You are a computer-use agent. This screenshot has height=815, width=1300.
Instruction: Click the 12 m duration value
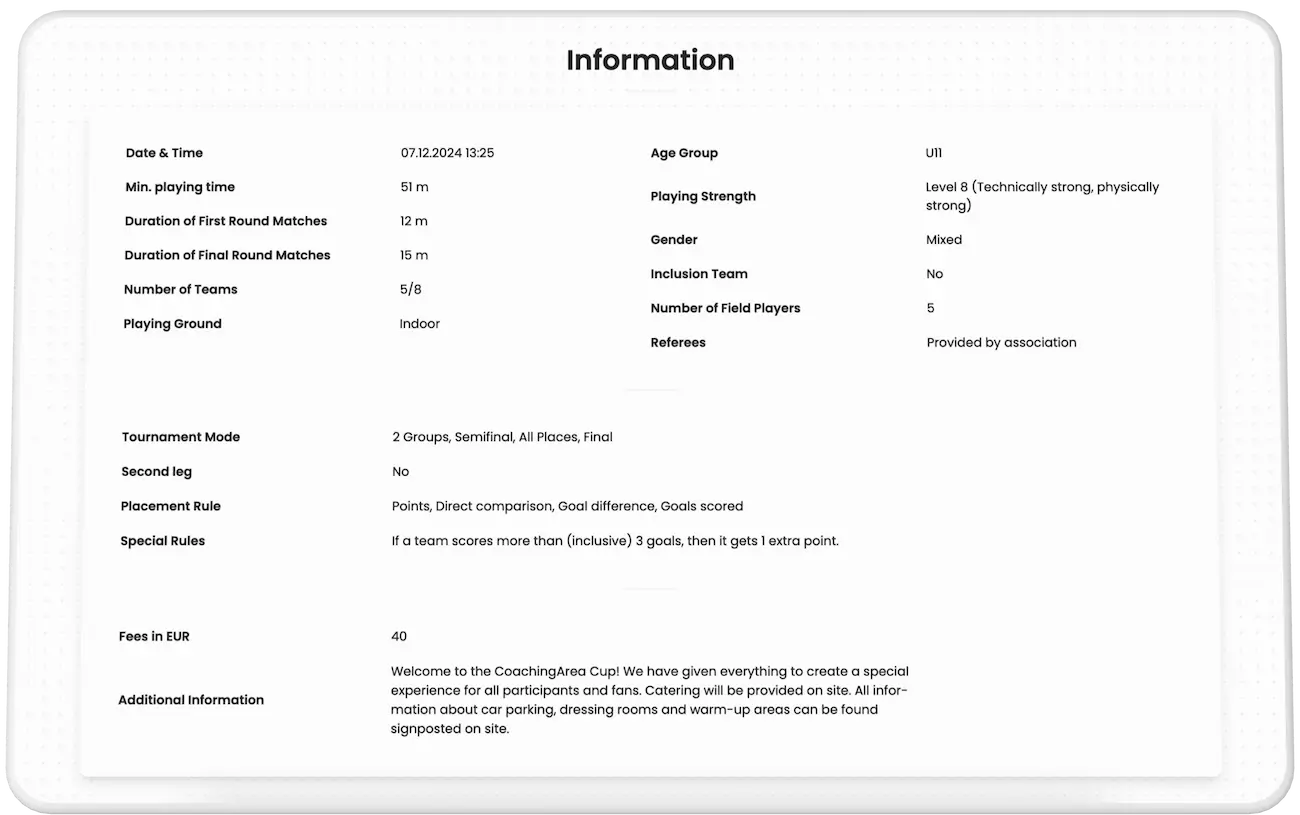(414, 221)
